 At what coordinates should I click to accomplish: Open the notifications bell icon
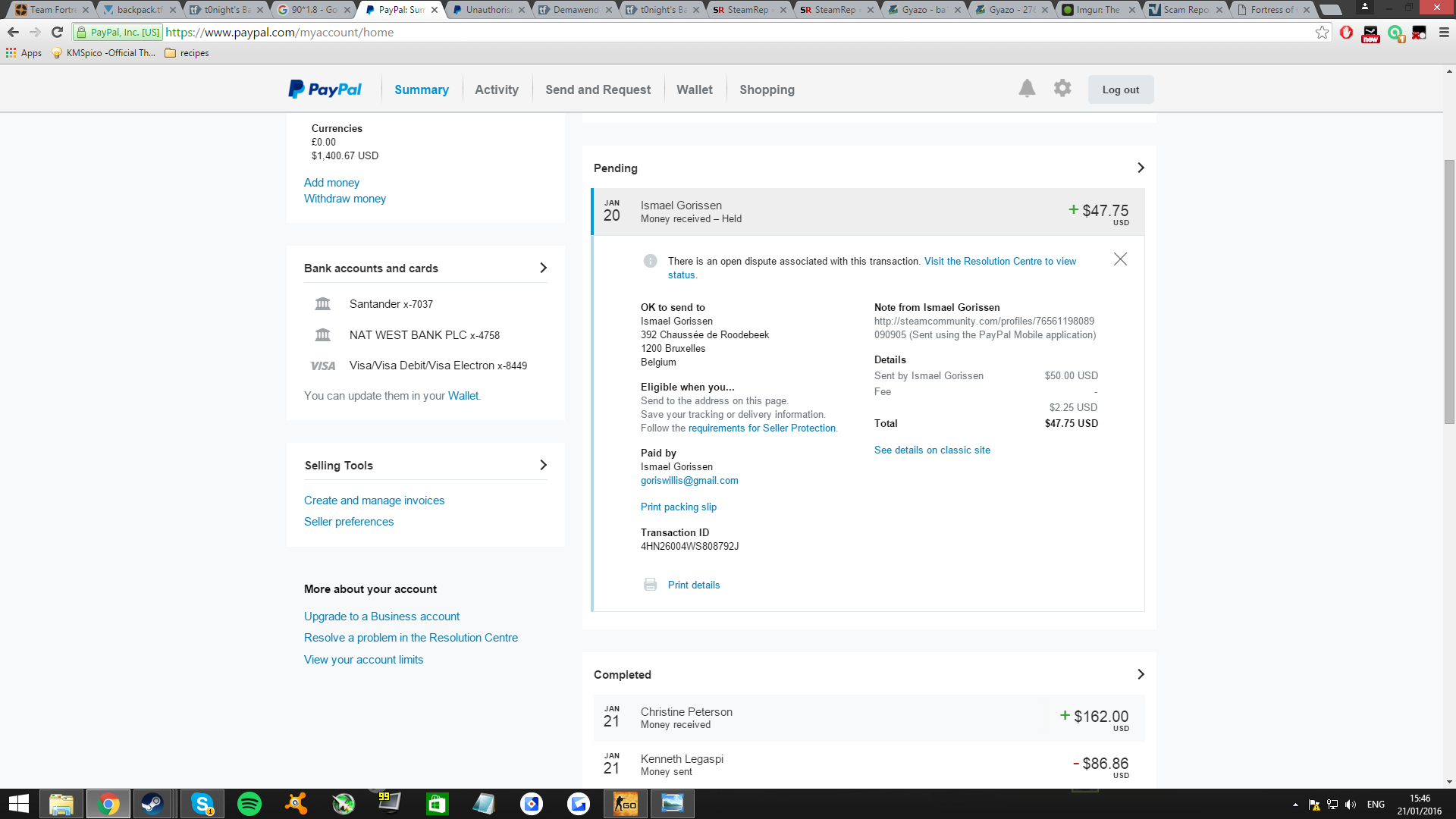click(1027, 89)
